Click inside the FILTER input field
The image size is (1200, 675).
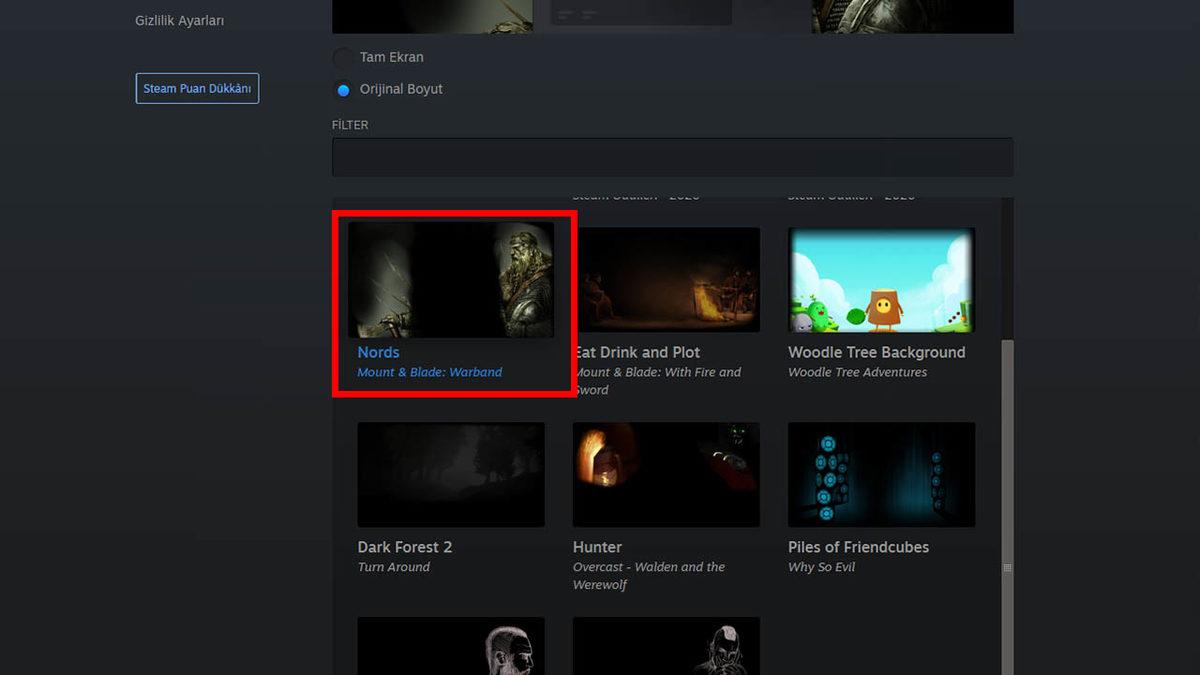point(672,156)
